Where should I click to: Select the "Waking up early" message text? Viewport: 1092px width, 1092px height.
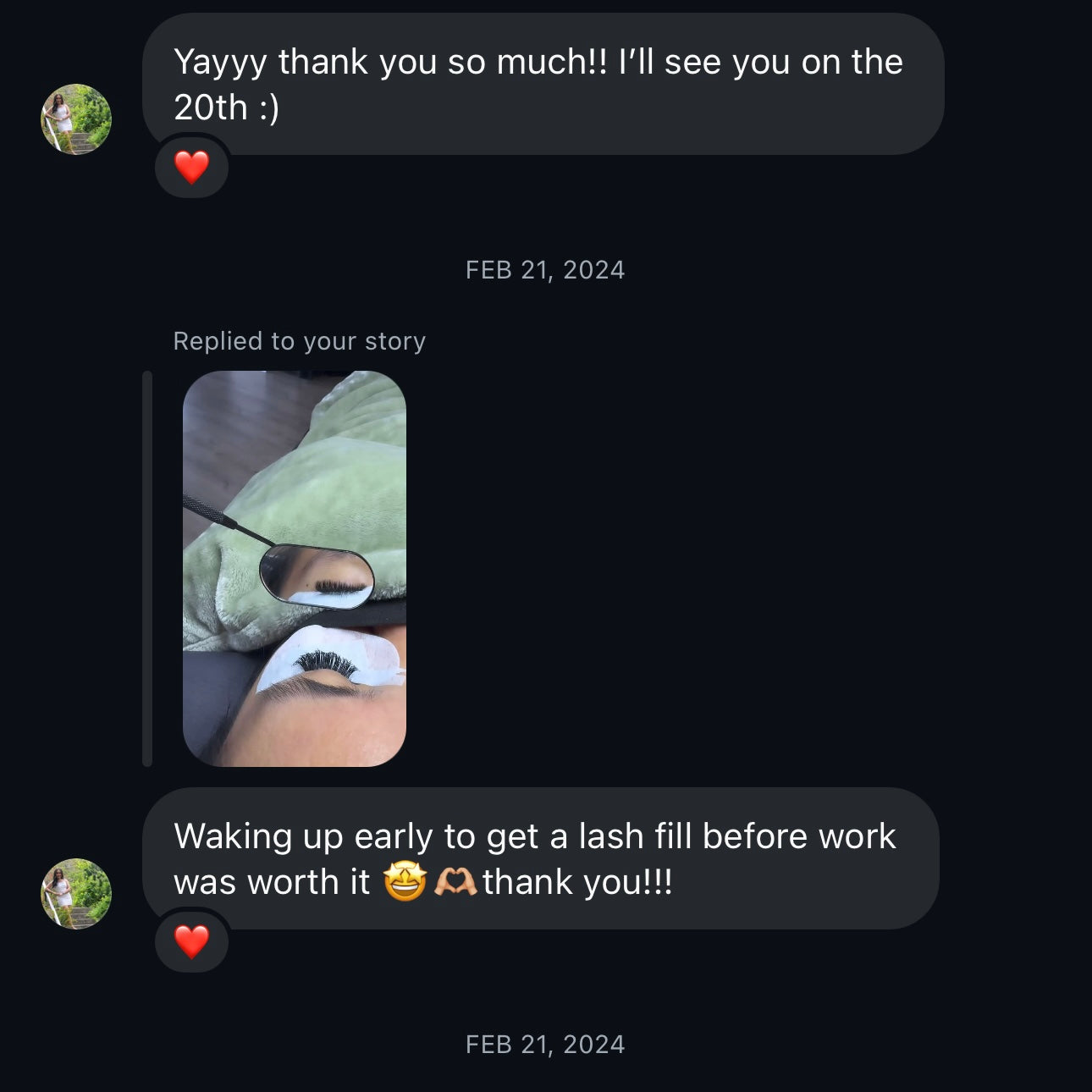coord(533,837)
